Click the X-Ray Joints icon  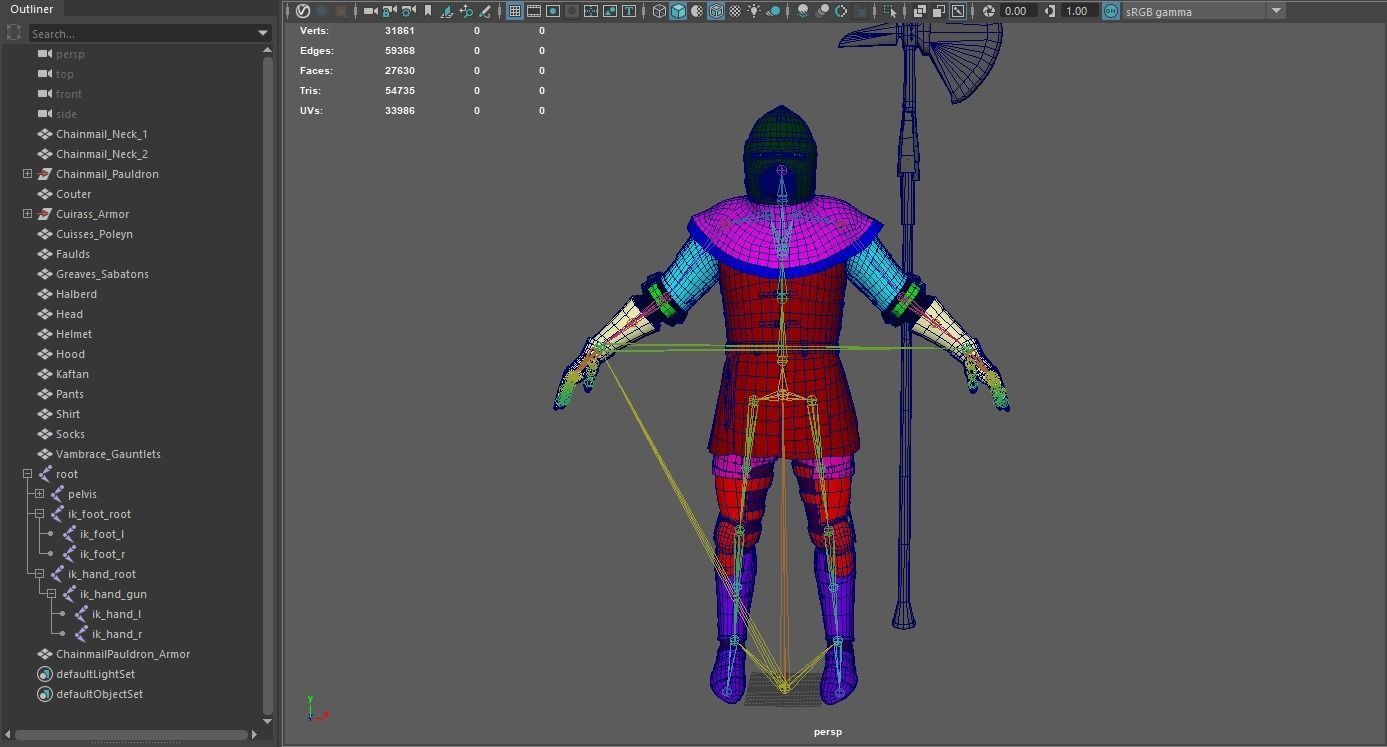[x=958, y=11]
